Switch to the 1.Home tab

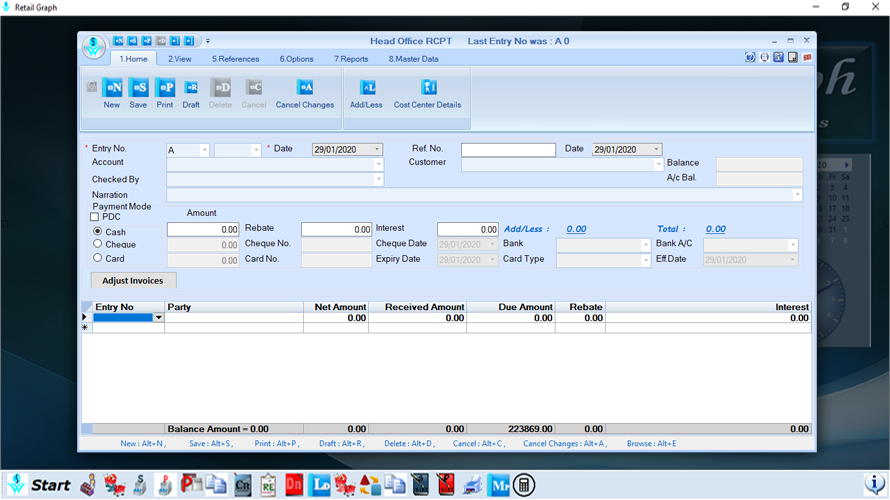[x=133, y=58]
